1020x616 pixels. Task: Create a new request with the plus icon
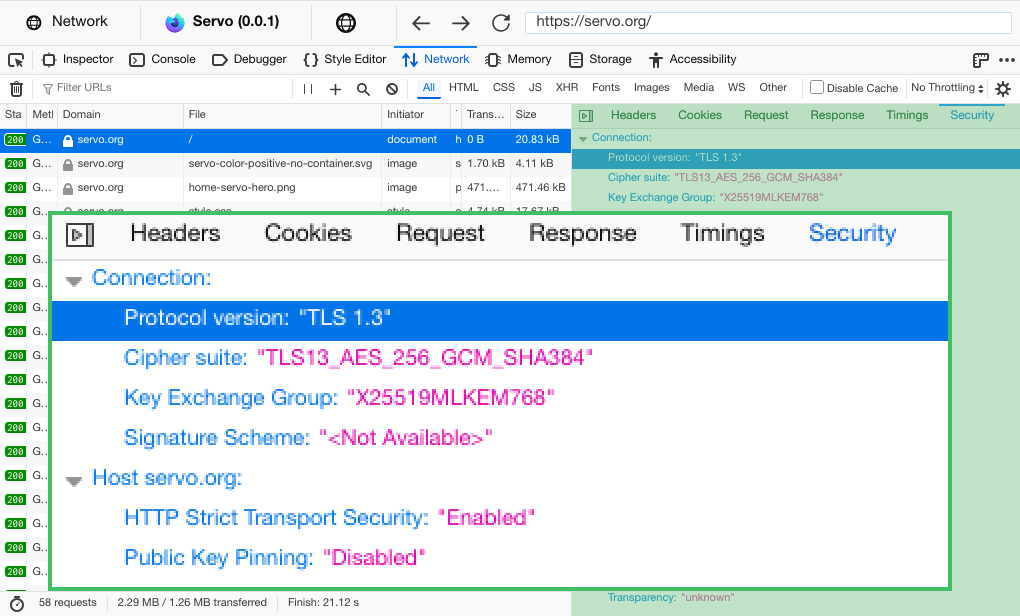pyautogui.click(x=334, y=88)
